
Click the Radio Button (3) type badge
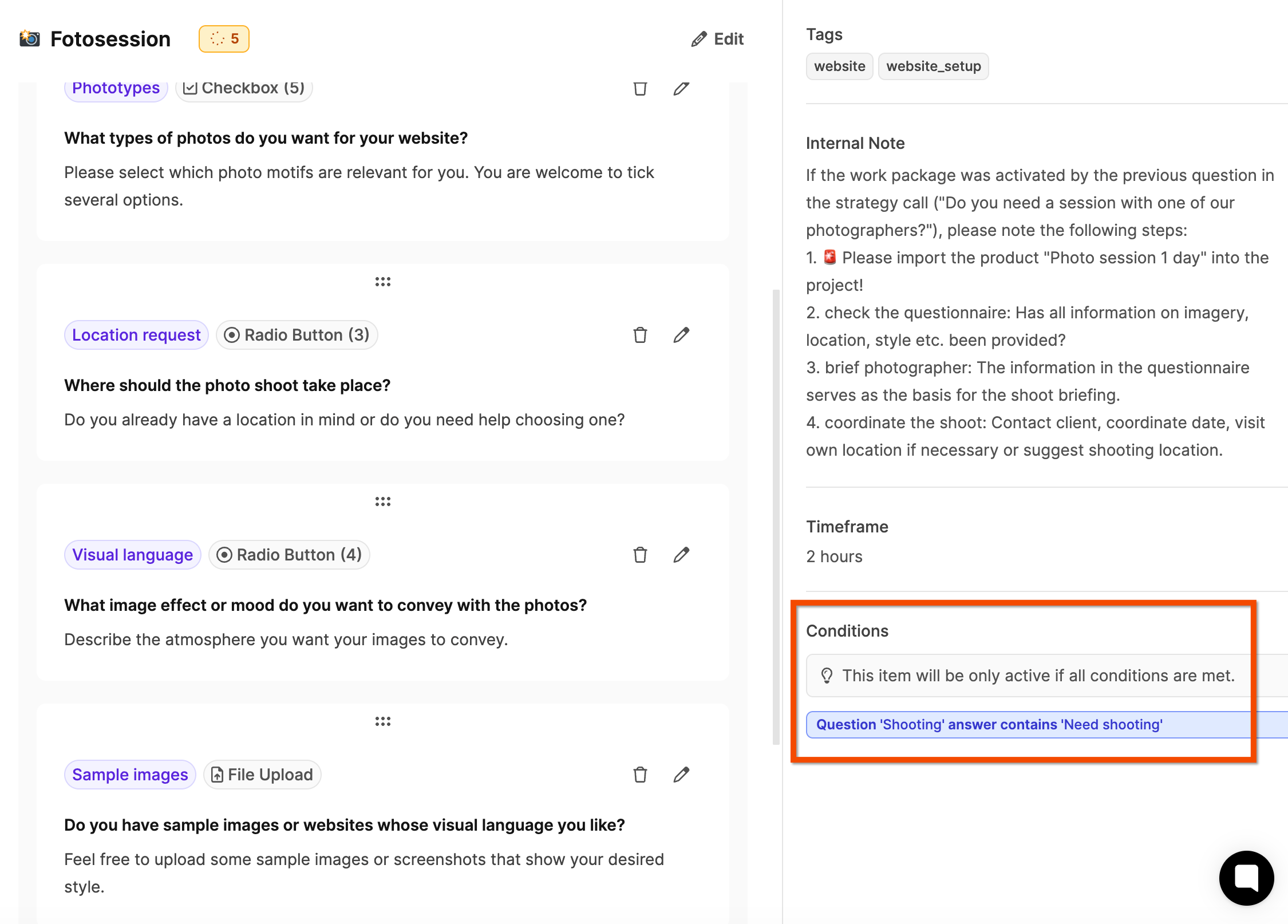pyautogui.click(x=297, y=335)
